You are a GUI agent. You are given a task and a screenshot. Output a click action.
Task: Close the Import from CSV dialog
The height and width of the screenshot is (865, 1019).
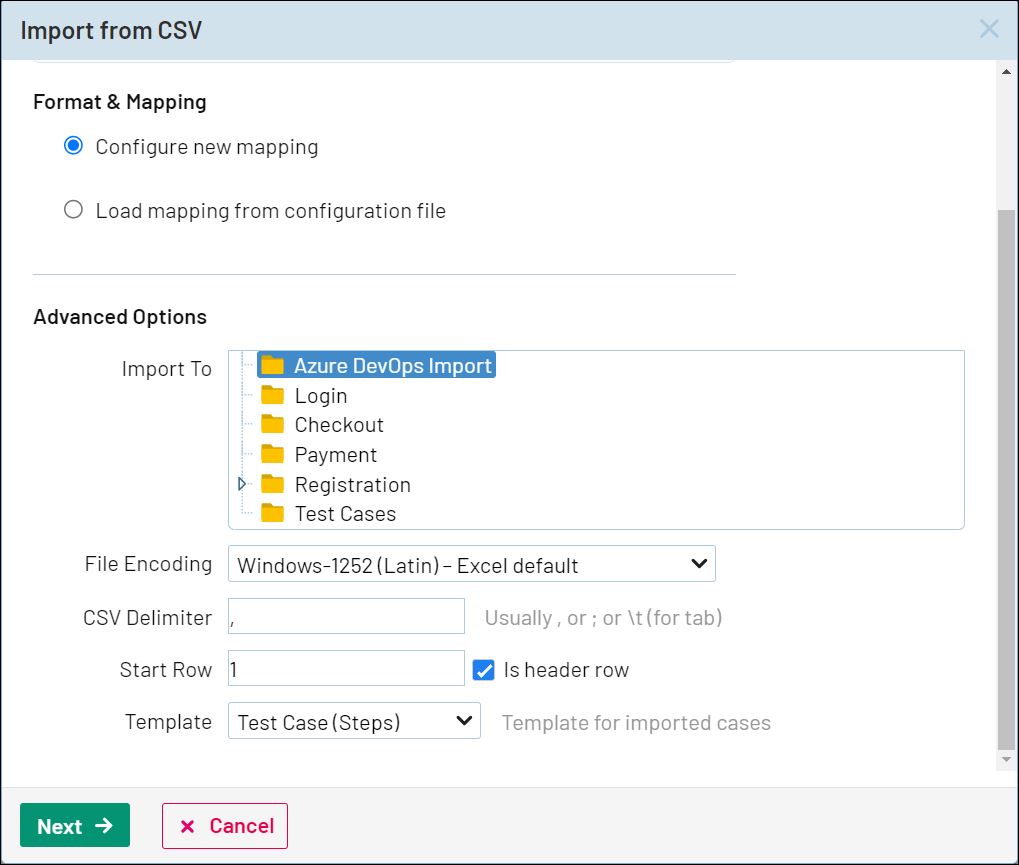point(988,29)
